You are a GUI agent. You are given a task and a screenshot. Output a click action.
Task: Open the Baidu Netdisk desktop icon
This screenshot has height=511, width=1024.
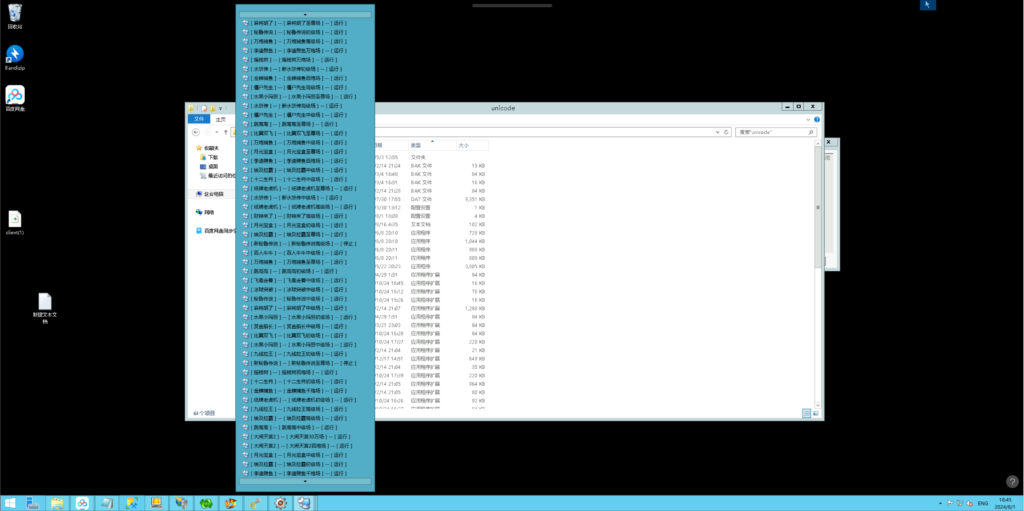click(x=15, y=95)
